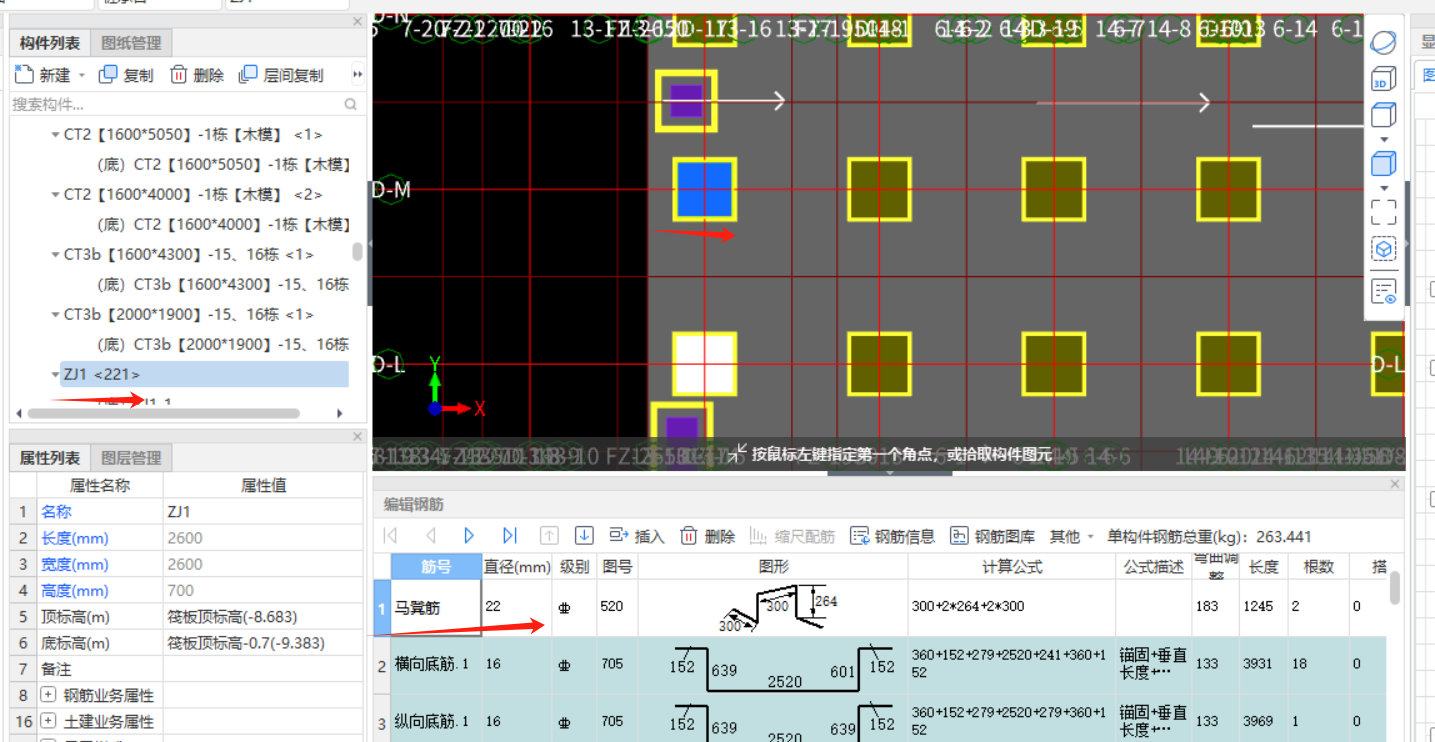Click the 名称 property value ZJ1
Screen dimensions: 1435x742
263,511
